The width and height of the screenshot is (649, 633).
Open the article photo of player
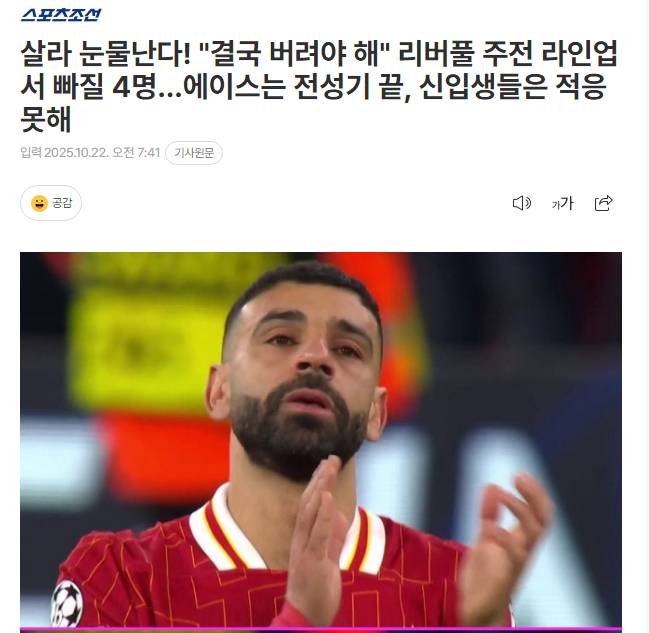[x=321, y=440]
